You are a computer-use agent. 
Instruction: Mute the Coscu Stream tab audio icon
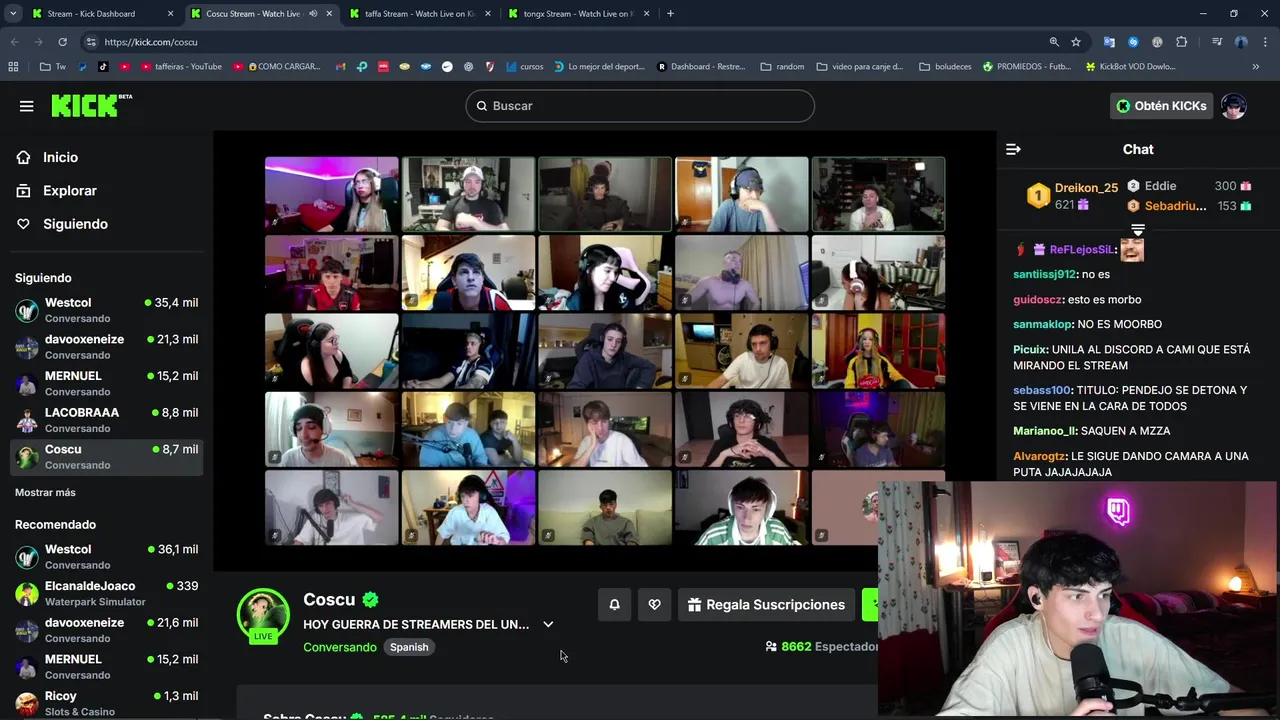[313, 14]
